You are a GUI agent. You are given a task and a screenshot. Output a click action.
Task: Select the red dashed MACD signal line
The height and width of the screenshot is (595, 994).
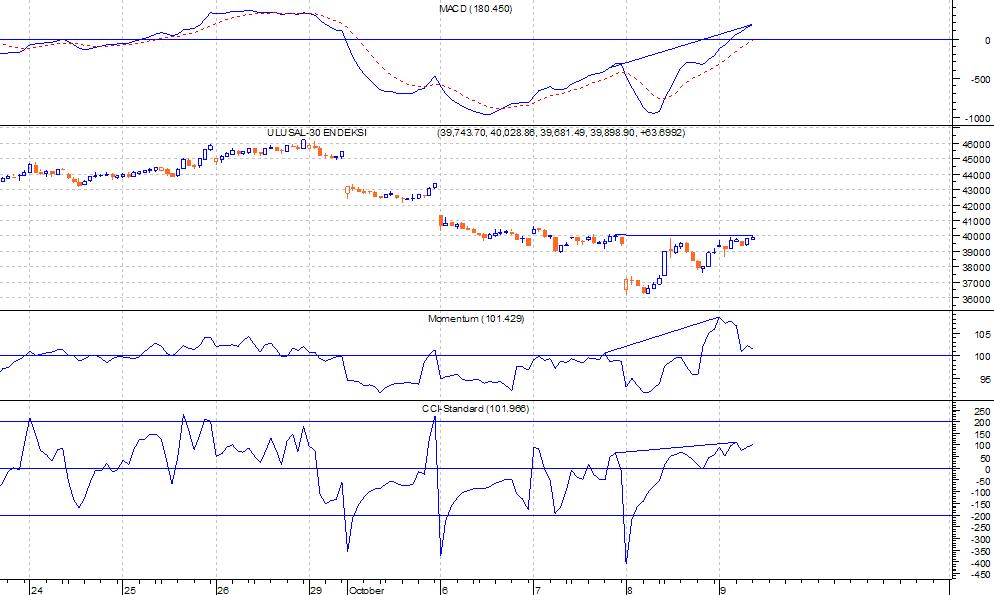pos(400,82)
